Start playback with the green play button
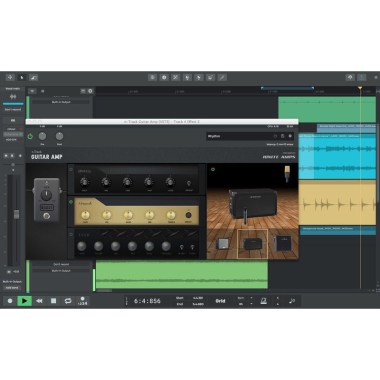The width and height of the screenshot is (380, 380). point(24,301)
